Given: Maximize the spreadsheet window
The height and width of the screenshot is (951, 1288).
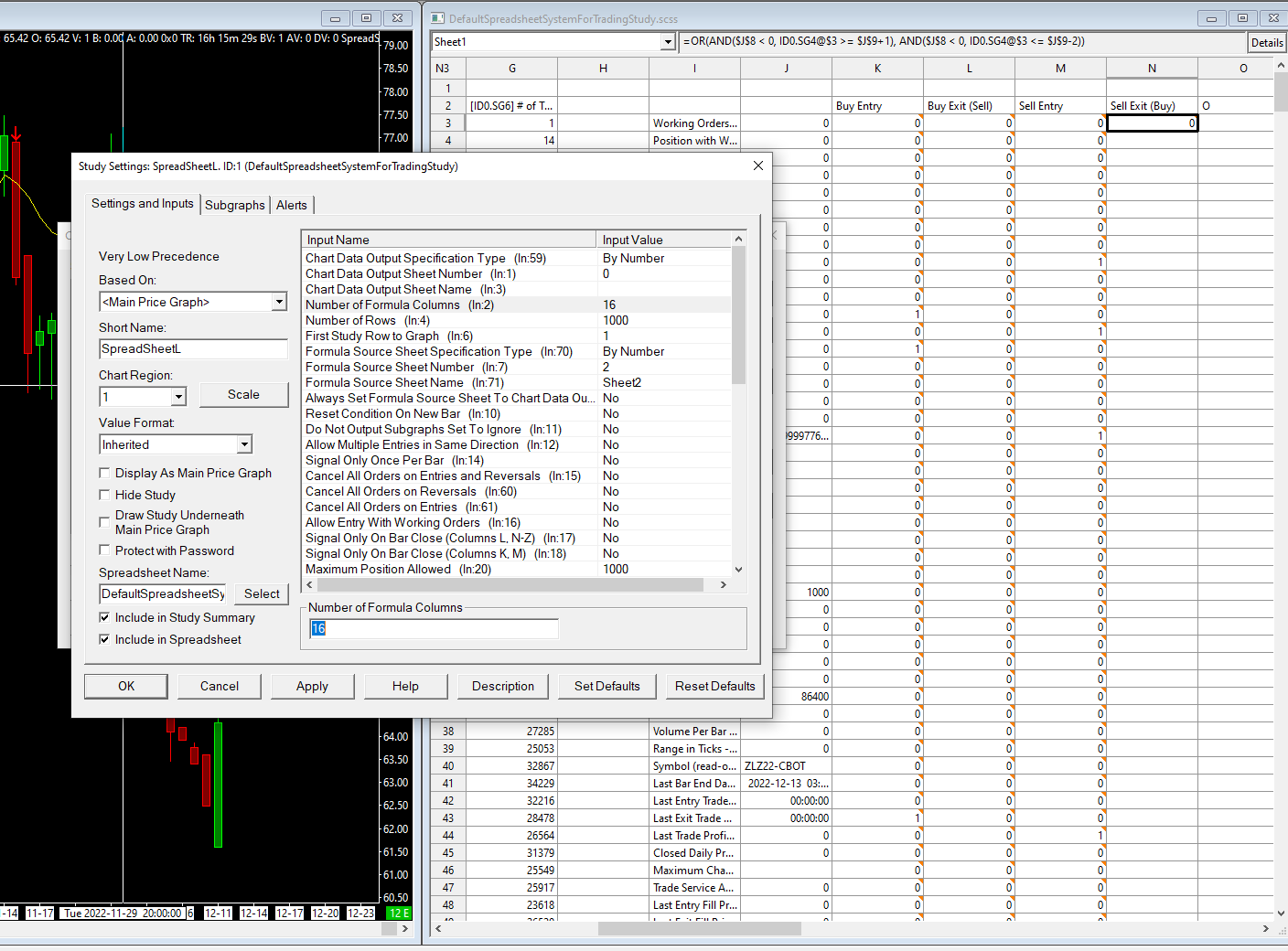Looking at the screenshot, I should (1242, 18).
